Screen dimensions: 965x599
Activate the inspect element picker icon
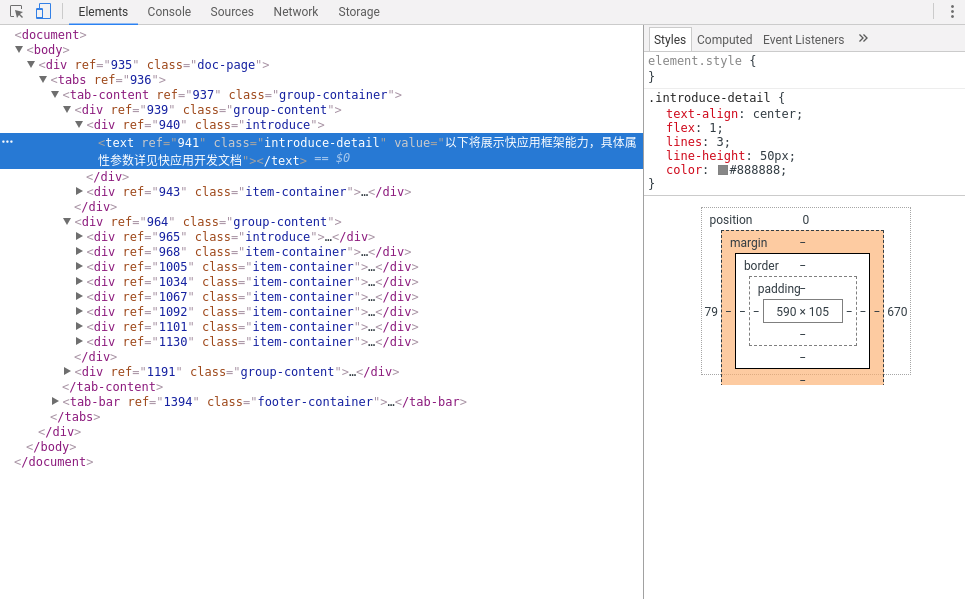16,12
